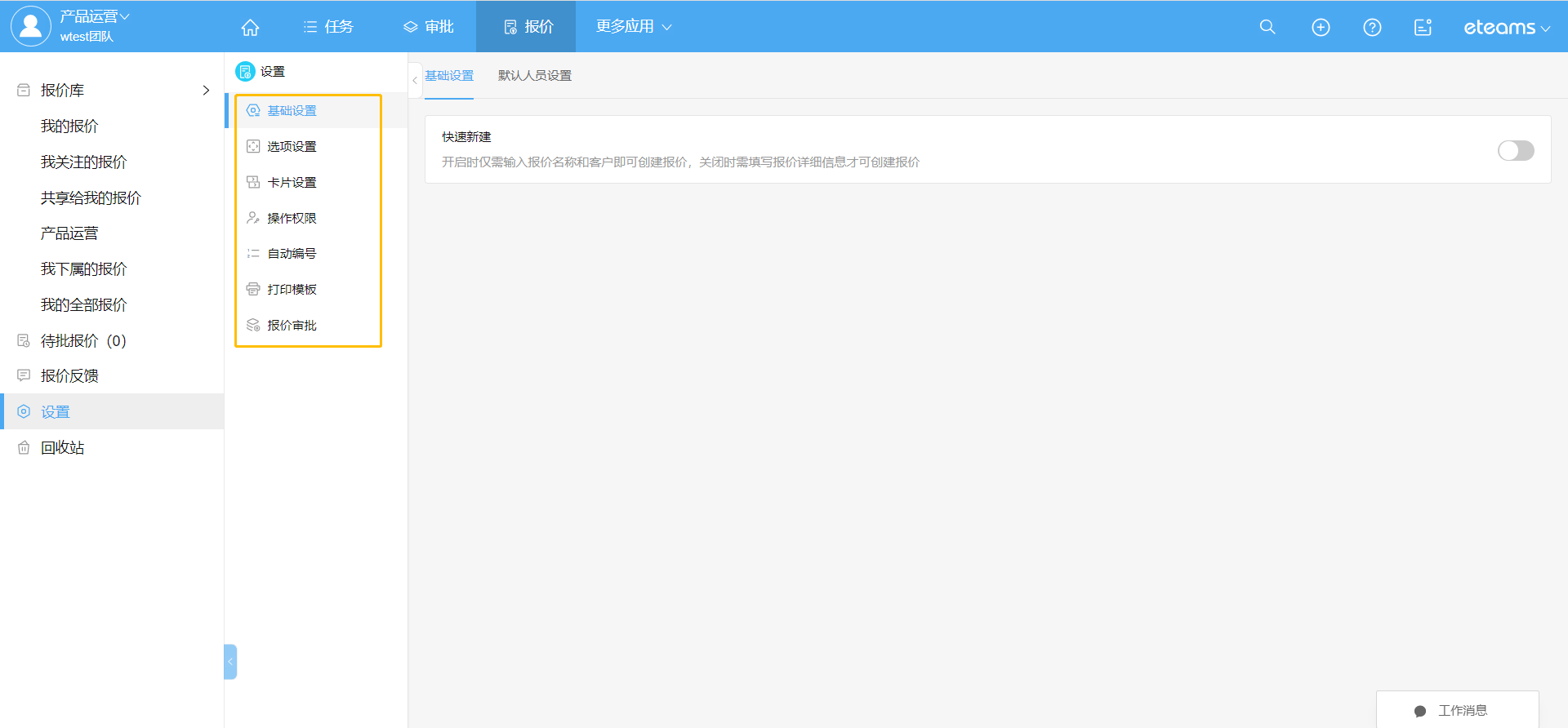Switch to 默认人员设置 tab
This screenshot has width=1568, height=728.
(534, 76)
